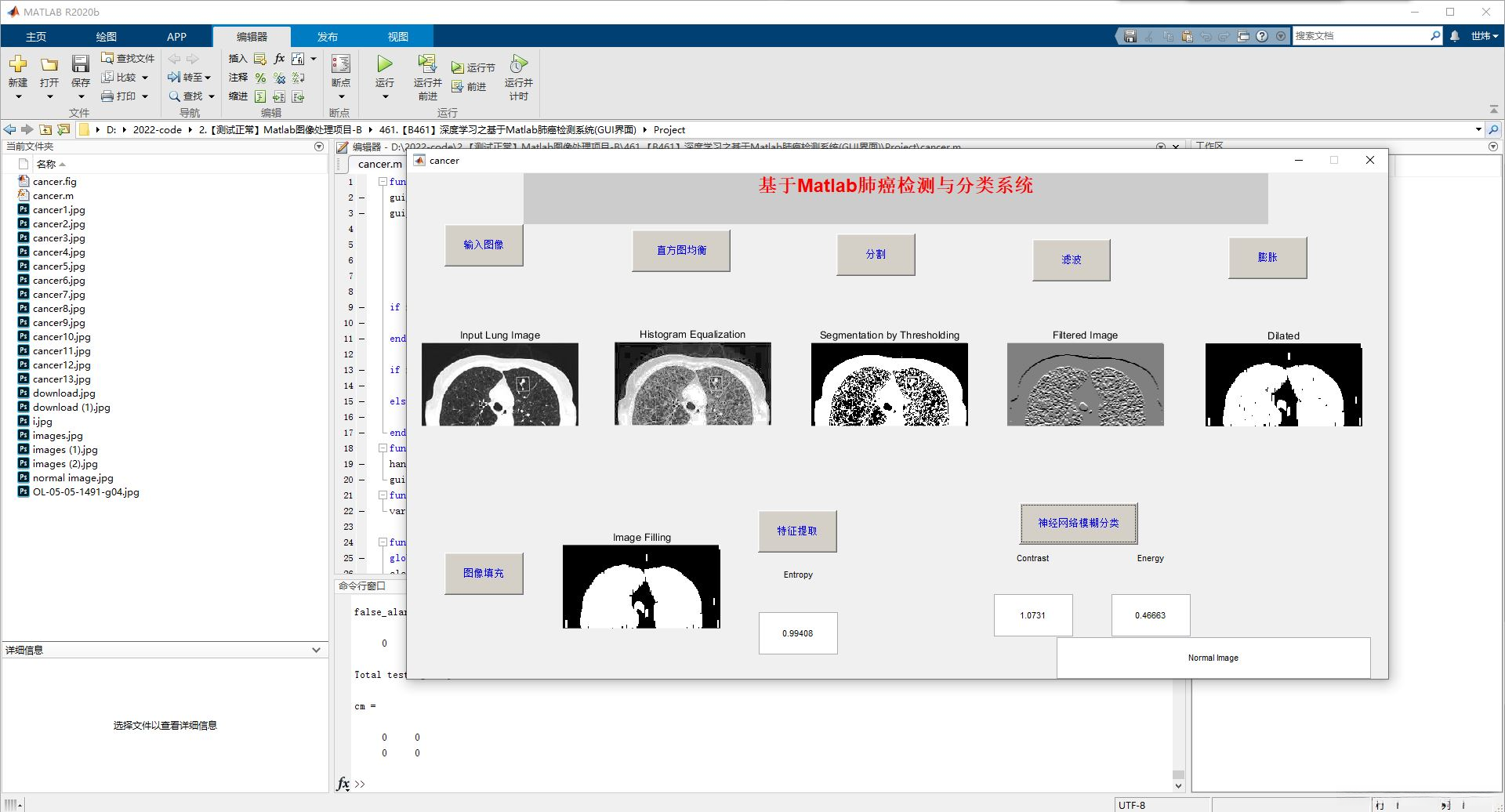
Task: Click the 滤波 (Filter) button
Action: click(1072, 259)
